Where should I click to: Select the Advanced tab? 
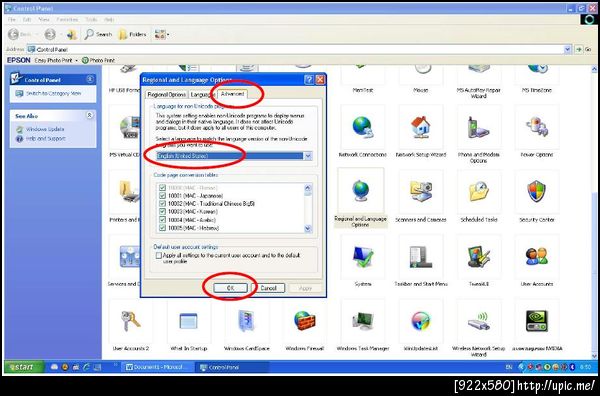point(232,94)
